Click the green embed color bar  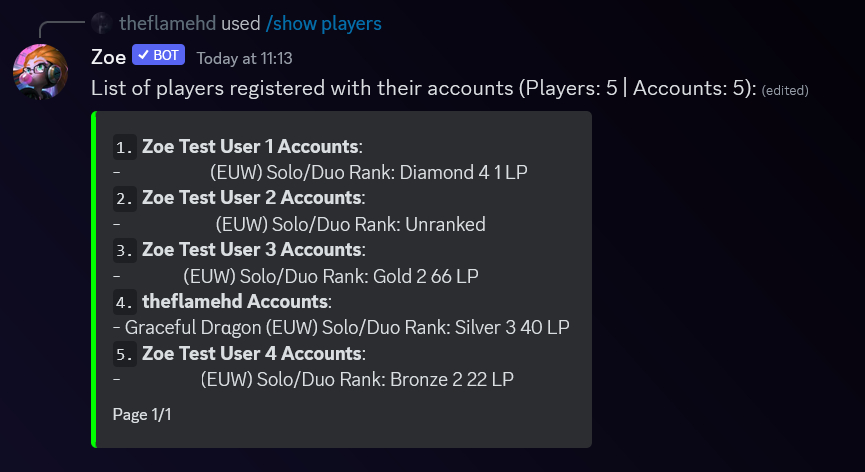(x=94, y=280)
